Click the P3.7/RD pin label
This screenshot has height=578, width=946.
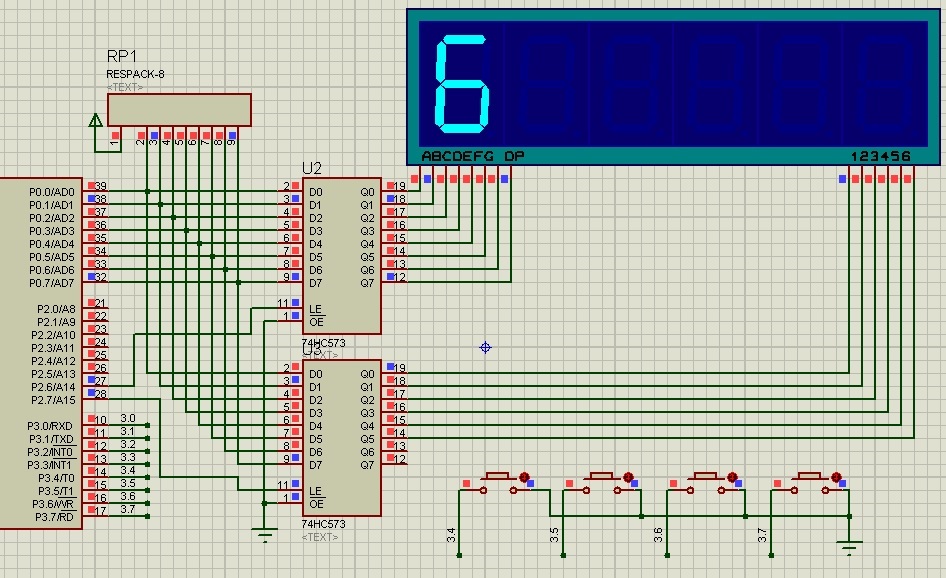pyautogui.click(x=51, y=517)
